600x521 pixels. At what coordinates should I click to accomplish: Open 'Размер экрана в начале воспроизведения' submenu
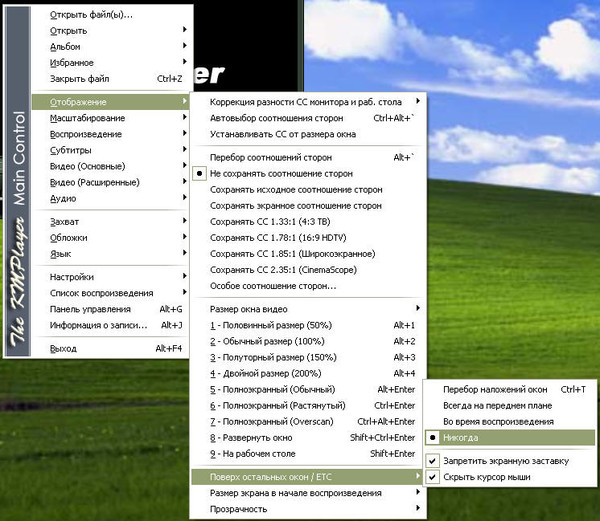tap(308, 493)
